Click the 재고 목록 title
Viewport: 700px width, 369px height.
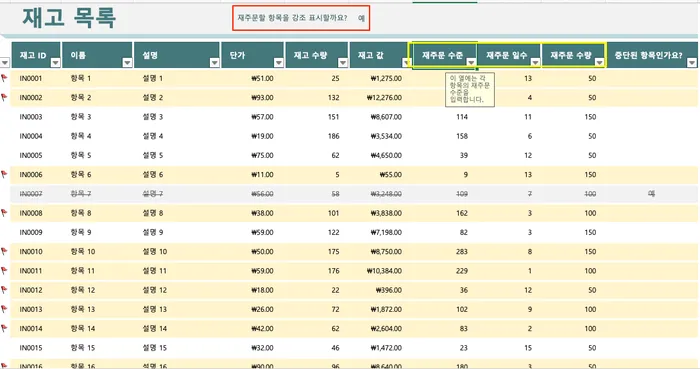pyautogui.click(x=69, y=18)
